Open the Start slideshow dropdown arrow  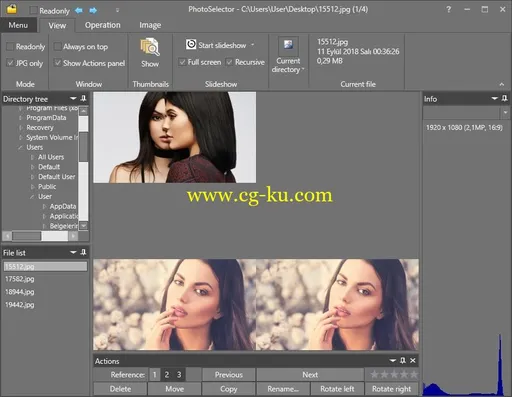[x=253, y=44]
